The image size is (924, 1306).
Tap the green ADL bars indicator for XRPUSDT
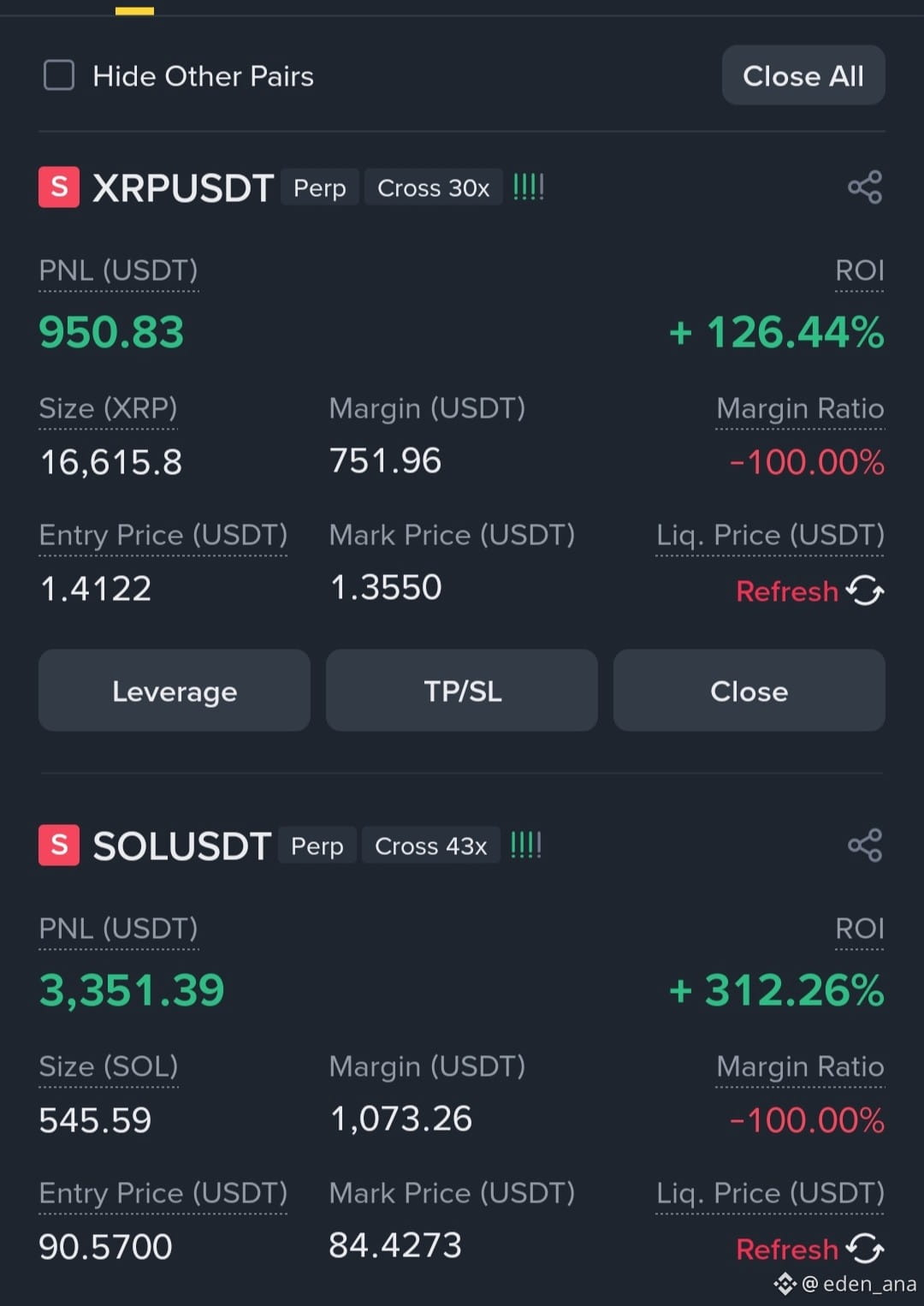[x=528, y=187]
